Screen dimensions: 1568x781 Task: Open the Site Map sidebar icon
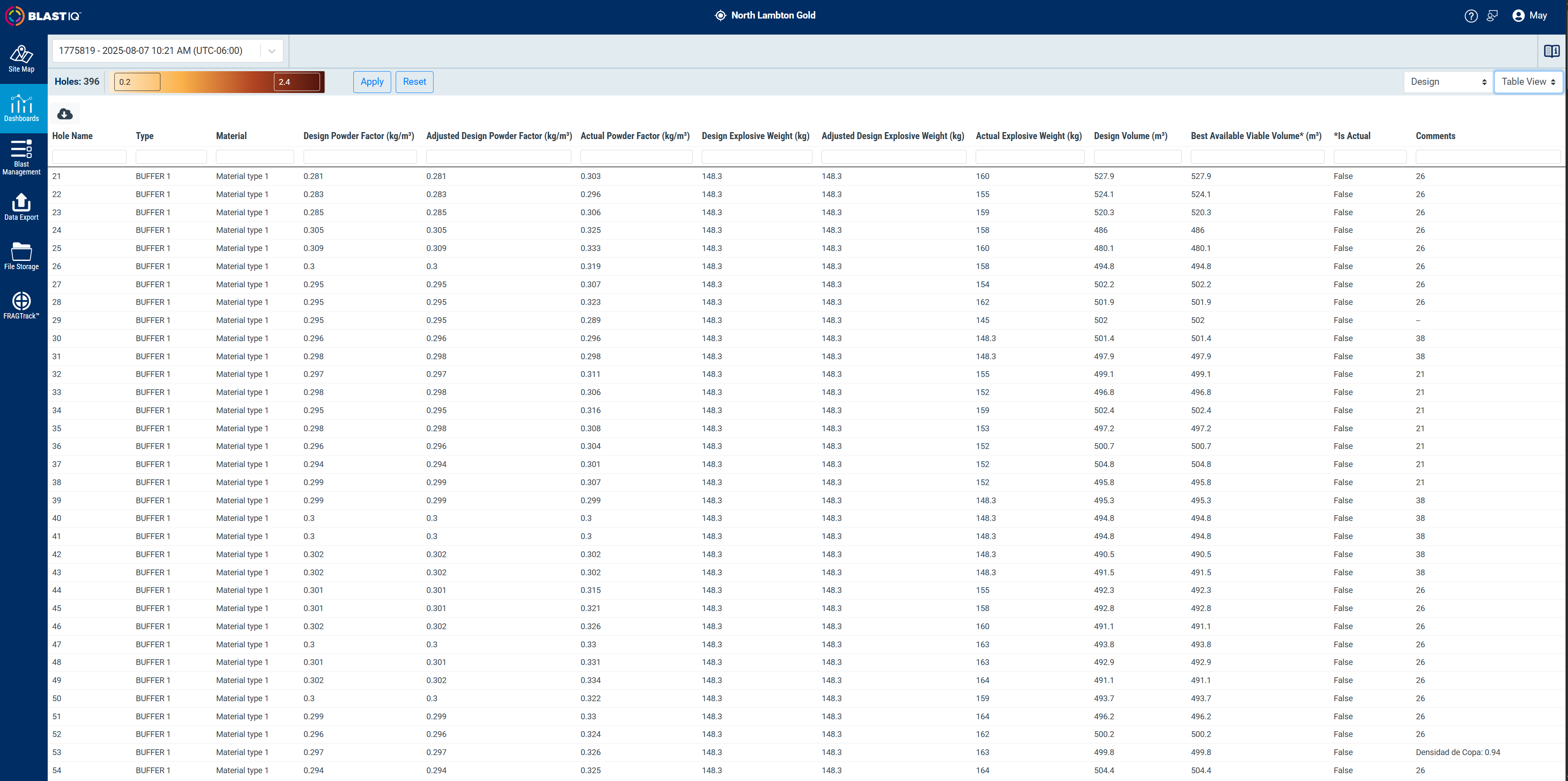click(x=21, y=59)
